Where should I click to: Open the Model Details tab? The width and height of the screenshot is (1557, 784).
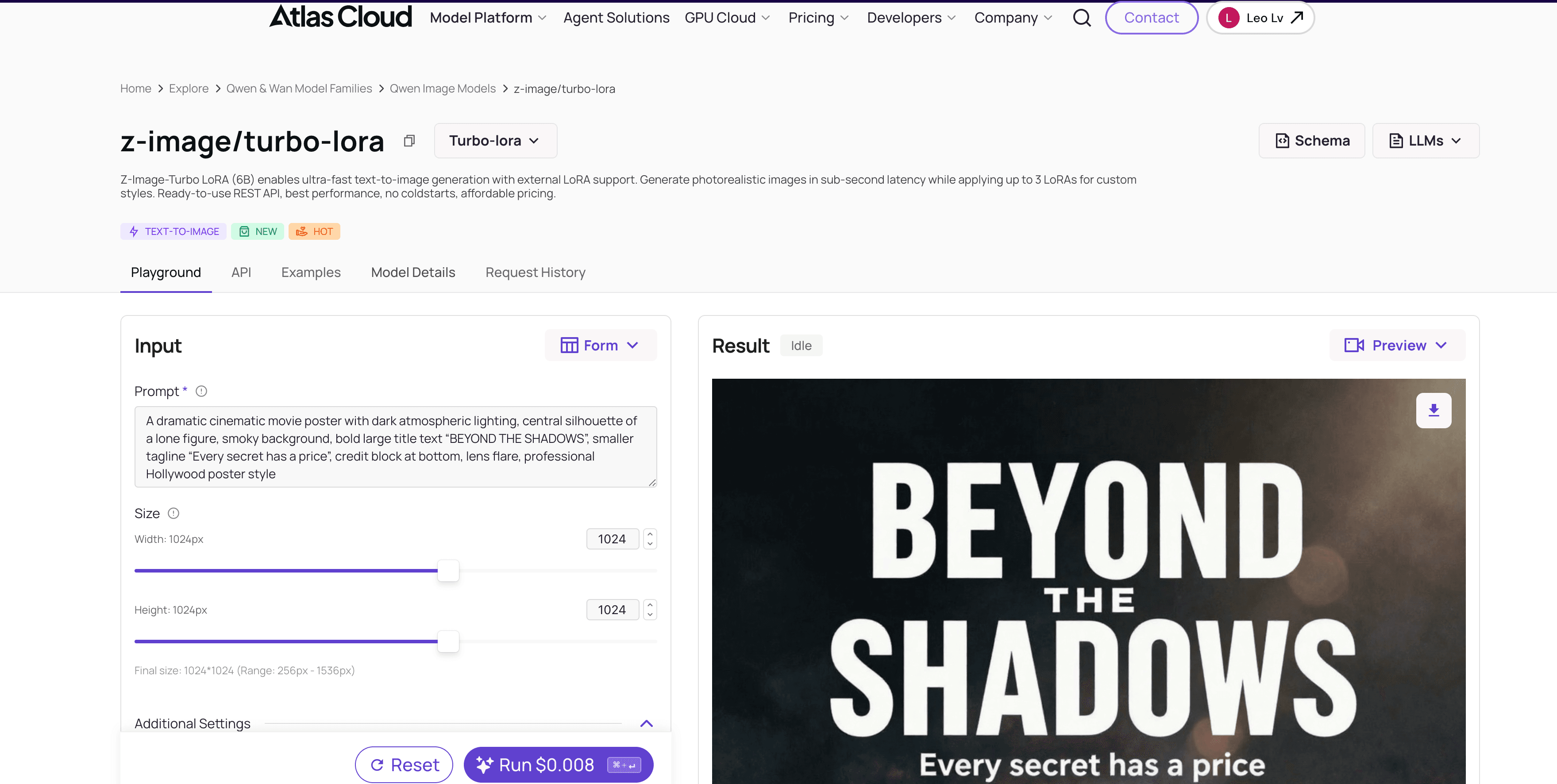point(413,273)
